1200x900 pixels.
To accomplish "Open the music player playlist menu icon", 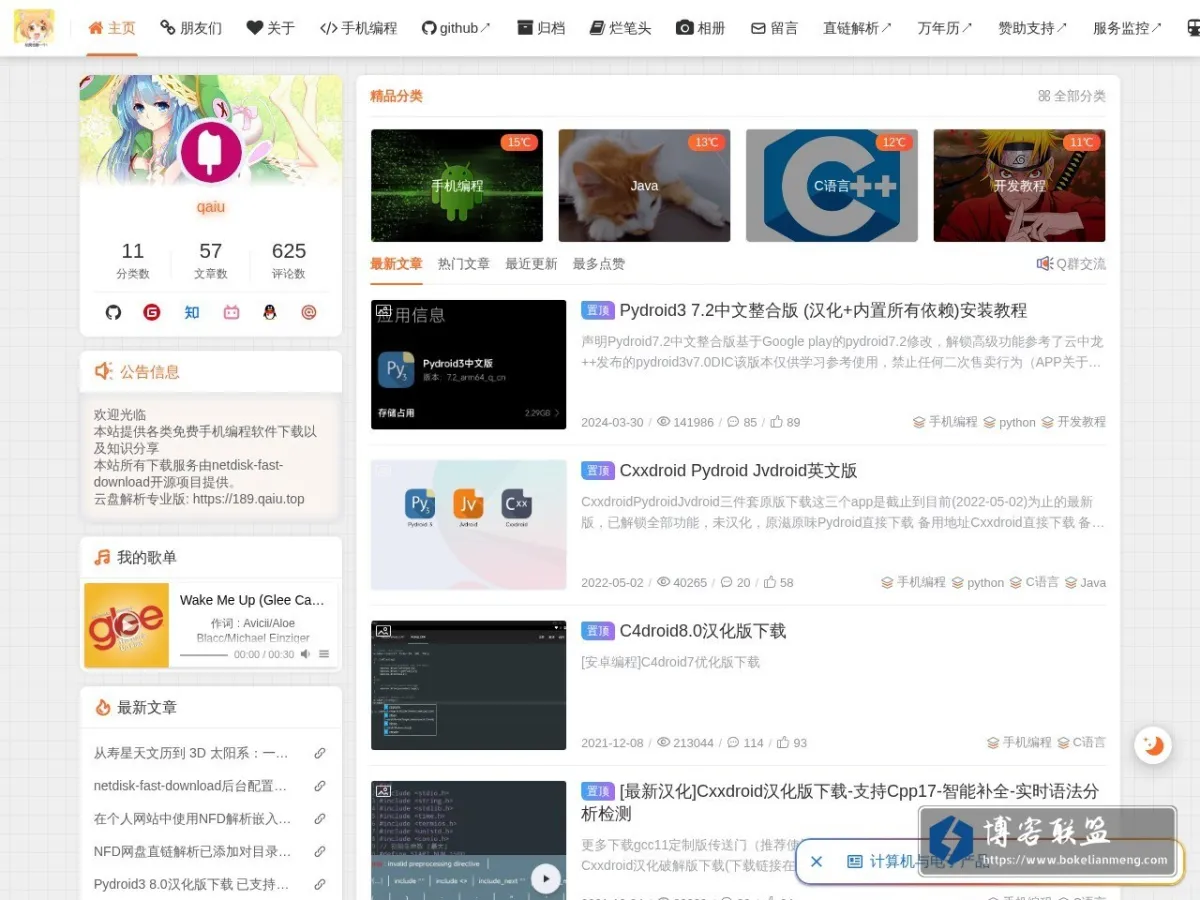I will [x=324, y=654].
